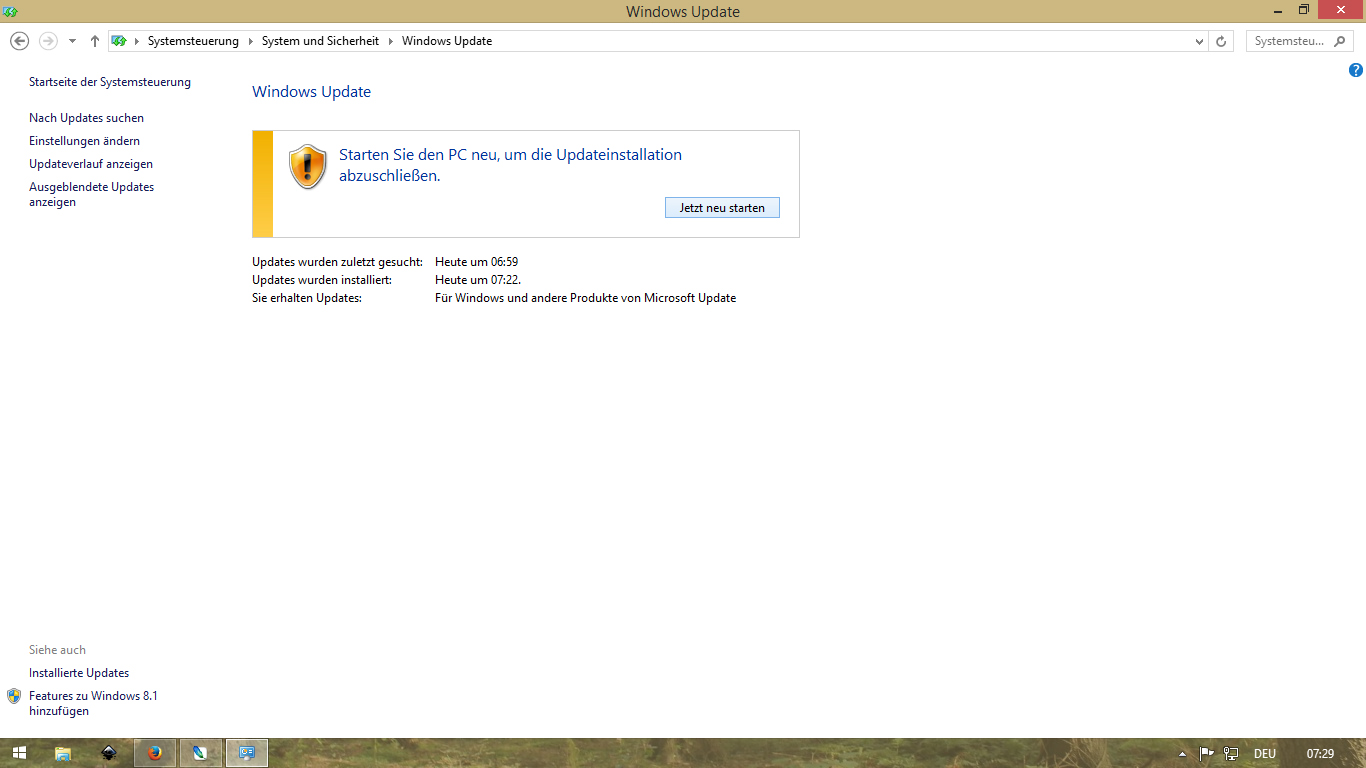Click the Control Panel icon in the address bar
This screenshot has height=768, width=1366.
120,41
